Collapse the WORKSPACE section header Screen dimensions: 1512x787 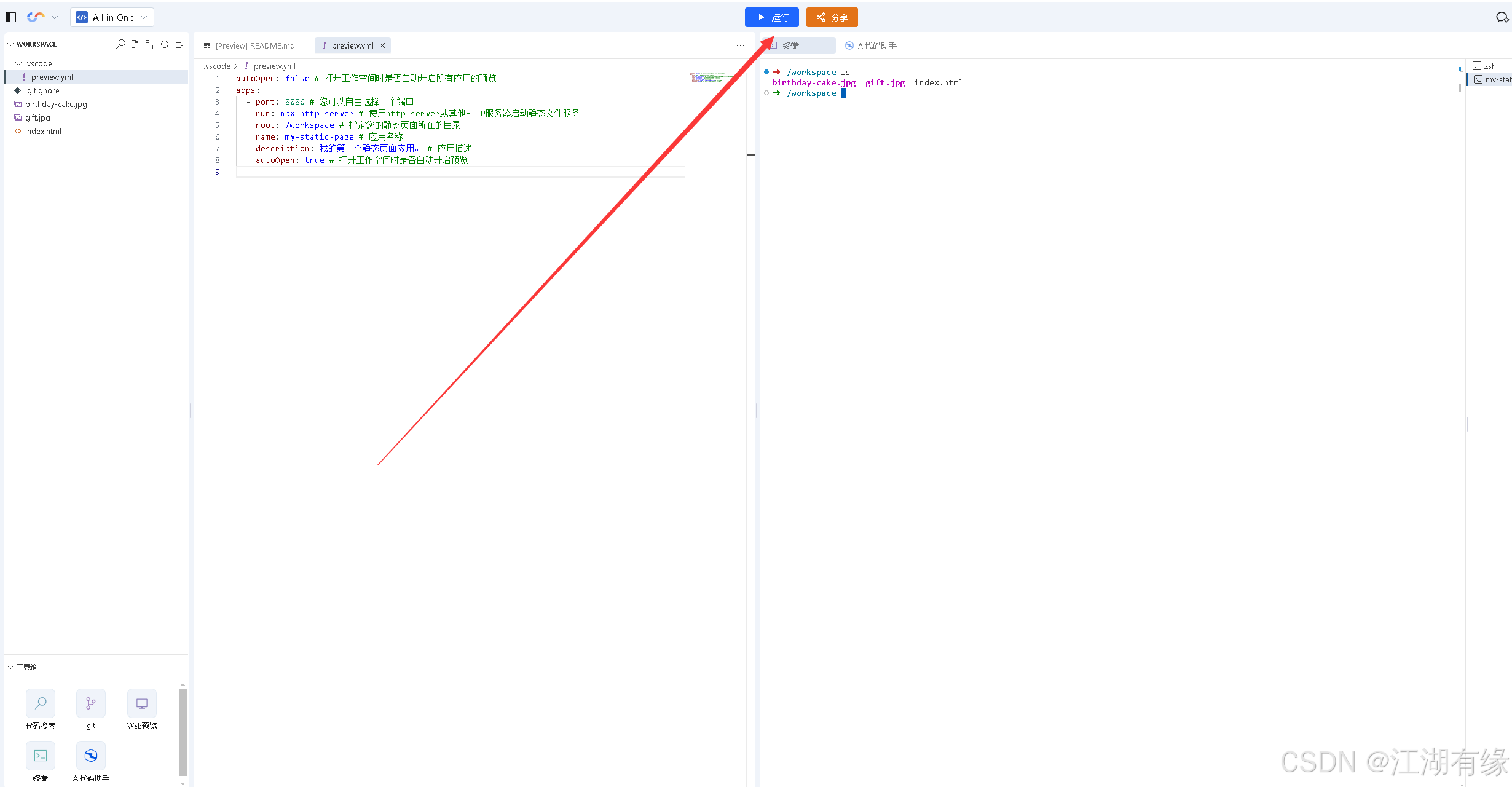(10, 44)
